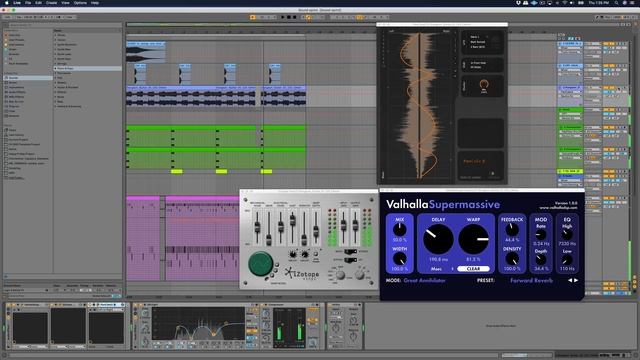This screenshot has width=640, height=360.
Task: Open the Help menu
Action: [x=95, y=3]
